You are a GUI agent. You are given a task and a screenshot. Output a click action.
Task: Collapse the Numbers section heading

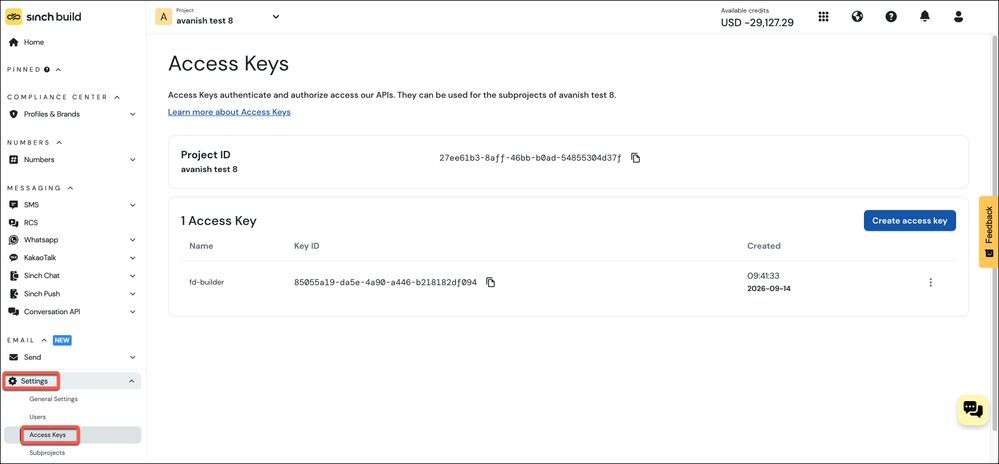click(x=59, y=142)
